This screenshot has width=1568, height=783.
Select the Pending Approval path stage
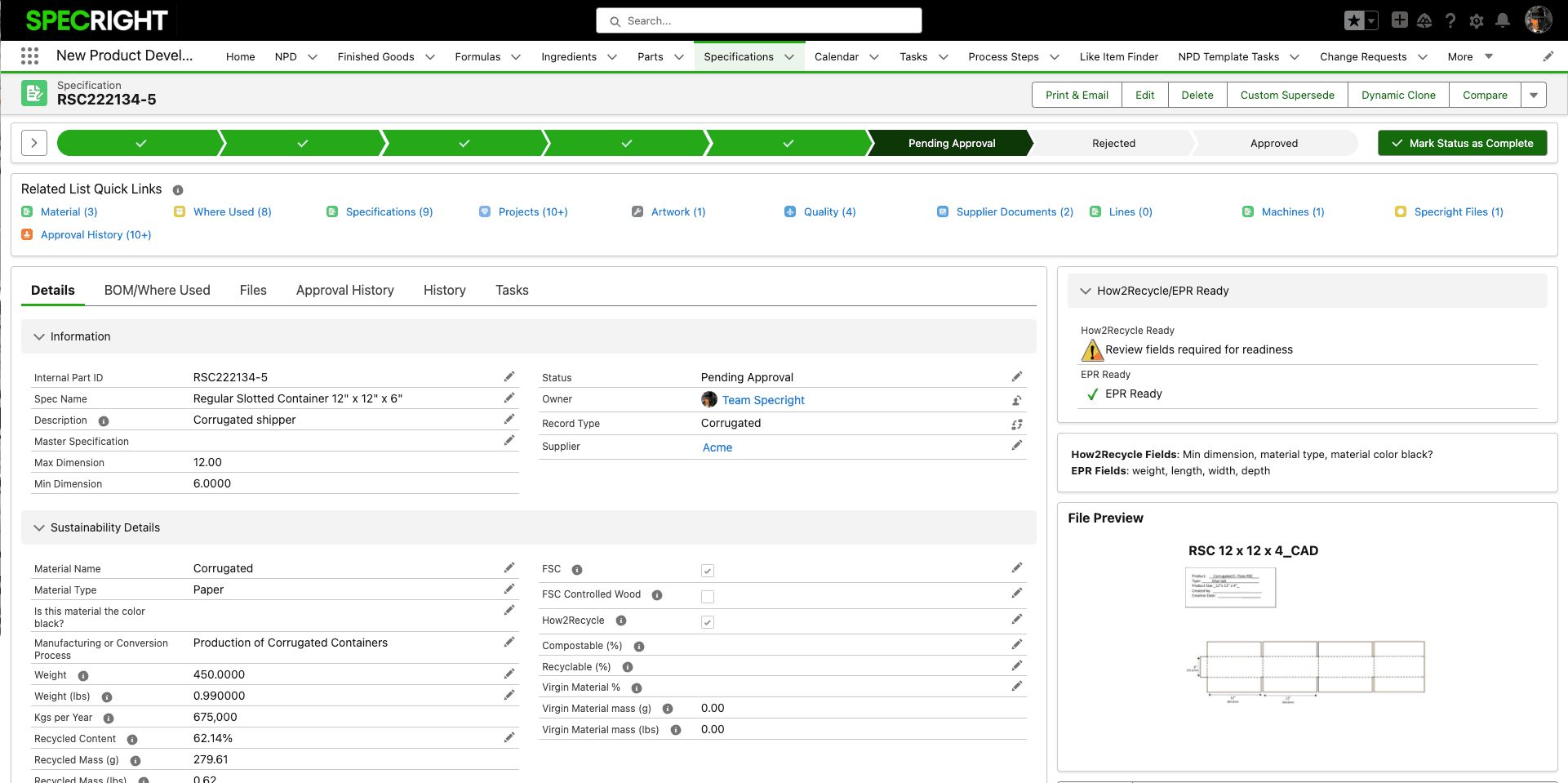pos(952,143)
